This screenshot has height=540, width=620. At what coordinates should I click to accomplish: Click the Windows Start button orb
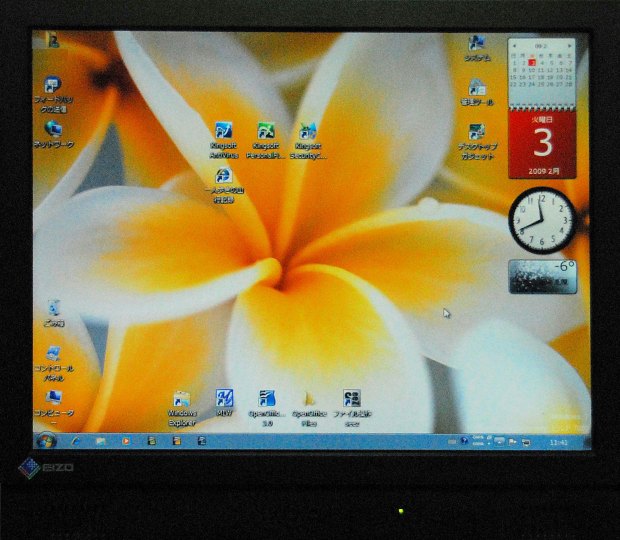[x=45, y=440]
